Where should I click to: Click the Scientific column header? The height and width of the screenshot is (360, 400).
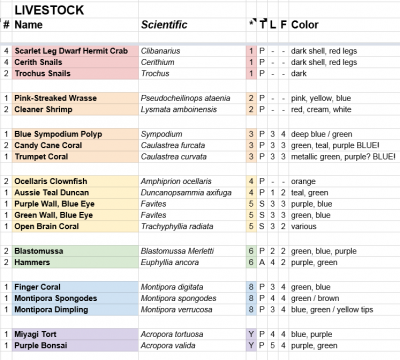[192, 25]
